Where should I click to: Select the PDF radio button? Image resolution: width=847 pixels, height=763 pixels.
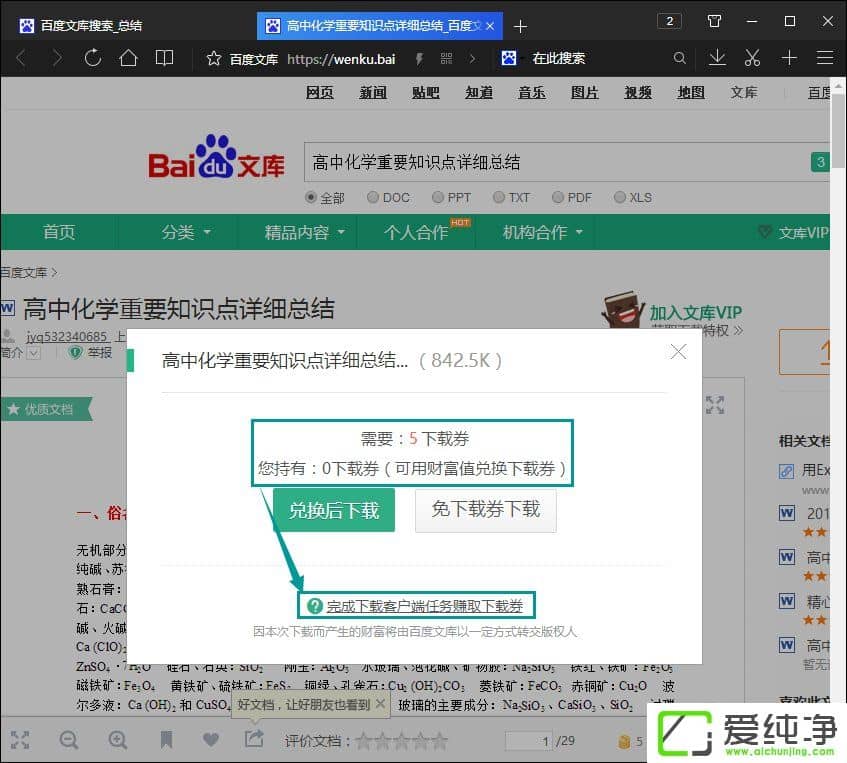(x=558, y=197)
